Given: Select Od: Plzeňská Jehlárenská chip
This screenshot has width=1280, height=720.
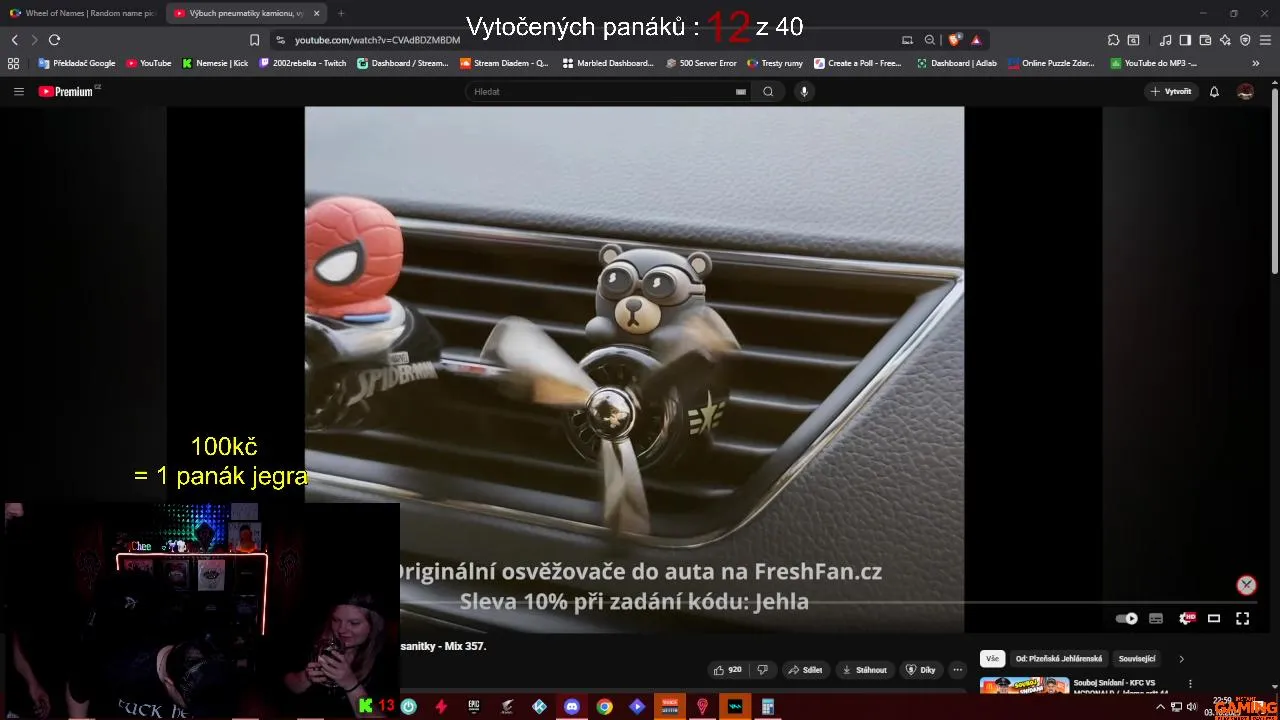Looking at the screenshot, I should (1059, 658).
